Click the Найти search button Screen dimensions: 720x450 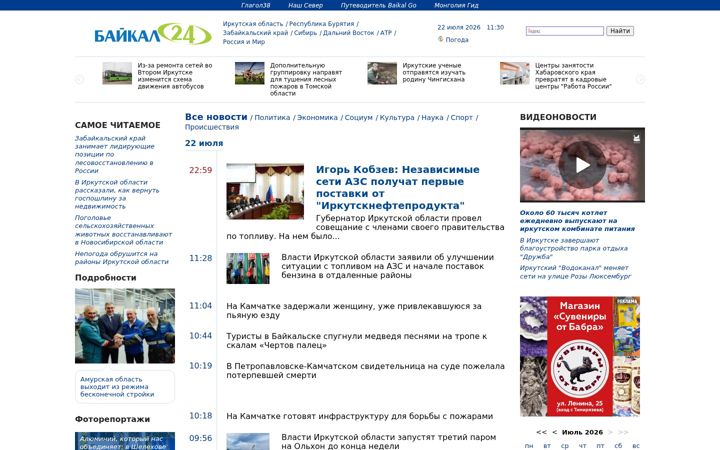tap(620, 31)
